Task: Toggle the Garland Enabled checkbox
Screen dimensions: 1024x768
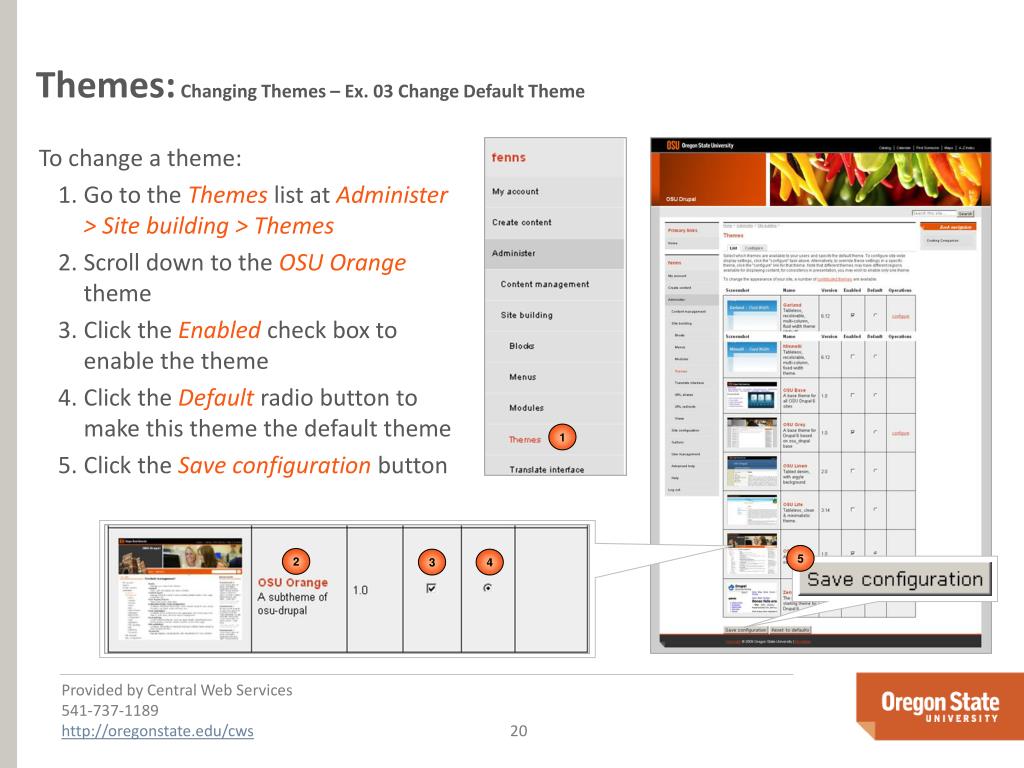Action: tap(852, 315)
